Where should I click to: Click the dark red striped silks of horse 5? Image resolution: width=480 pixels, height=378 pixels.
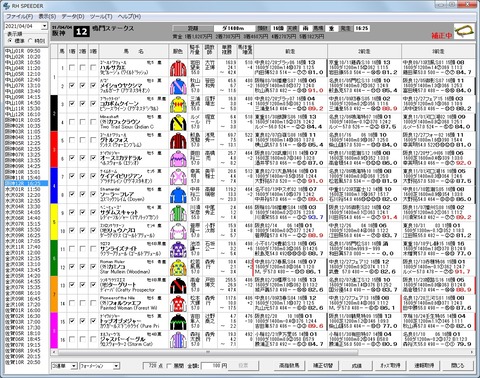tap(178, 140)
